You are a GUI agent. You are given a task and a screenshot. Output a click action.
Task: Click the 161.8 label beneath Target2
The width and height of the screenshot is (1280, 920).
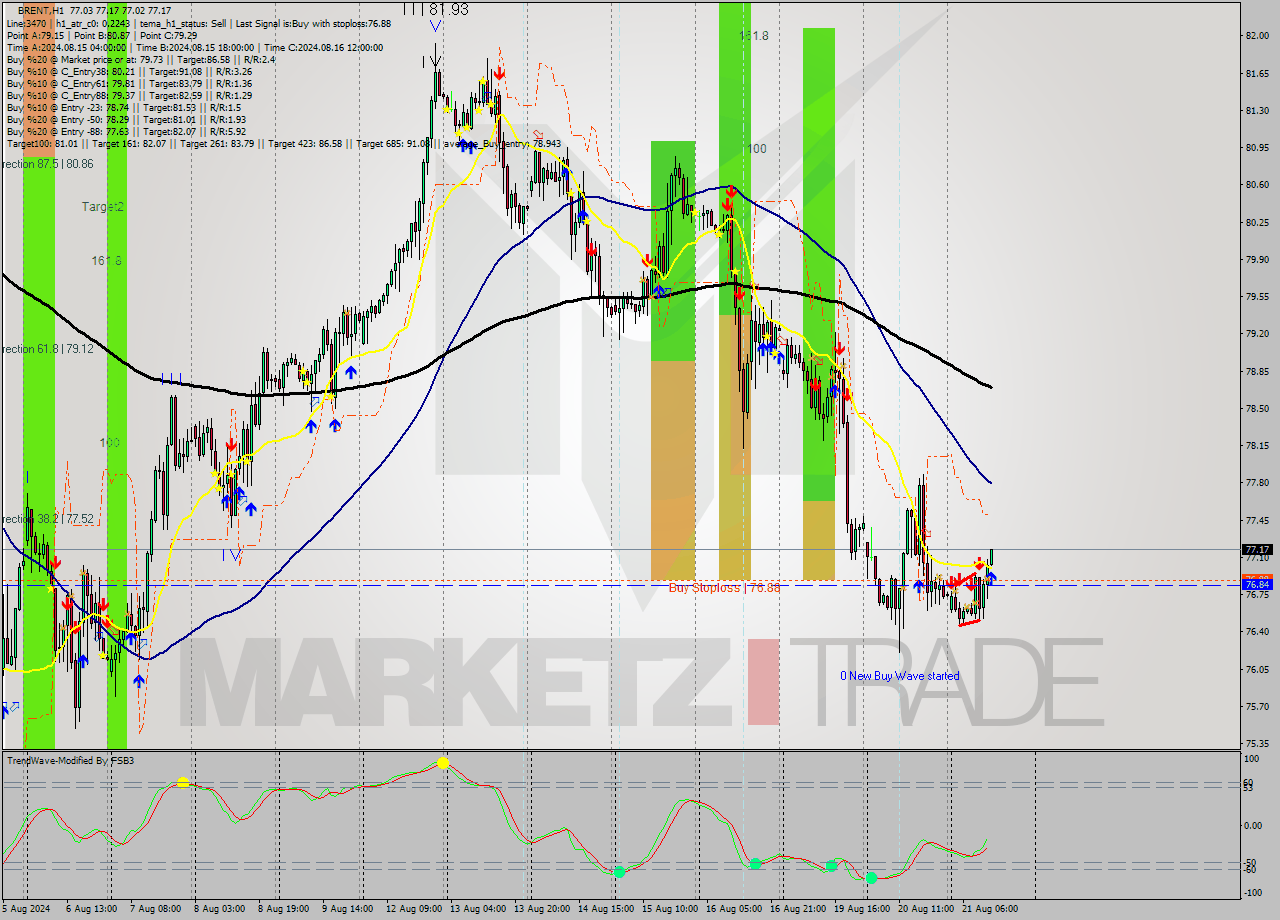(106, 260)
